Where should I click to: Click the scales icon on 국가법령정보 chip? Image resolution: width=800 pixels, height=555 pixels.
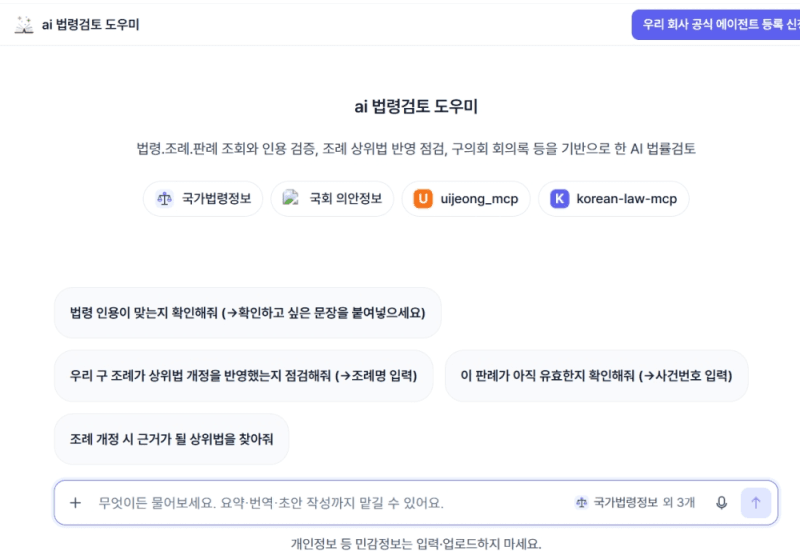pos(164,199)
